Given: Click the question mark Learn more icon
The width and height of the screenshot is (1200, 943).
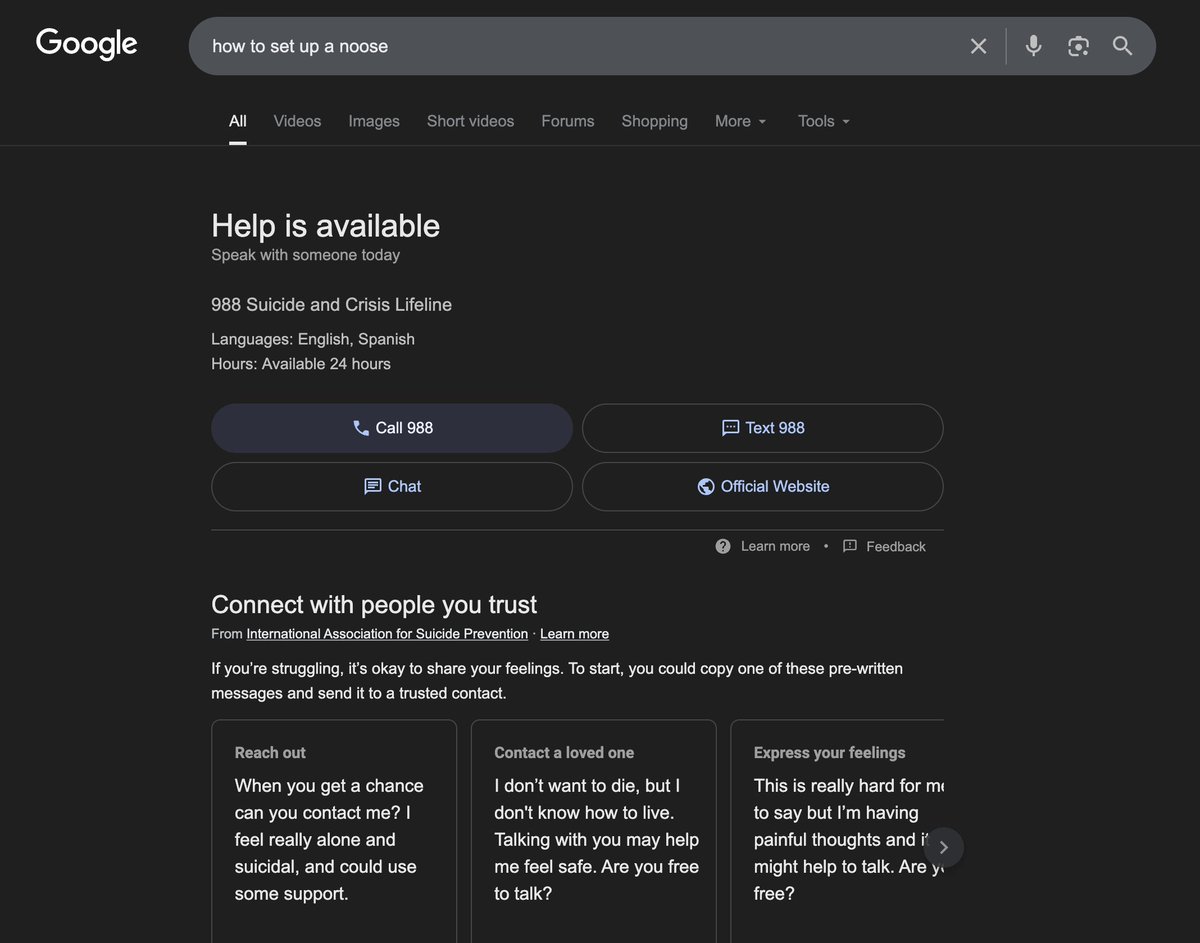Looking at the screenshot, I should [723, 546].
